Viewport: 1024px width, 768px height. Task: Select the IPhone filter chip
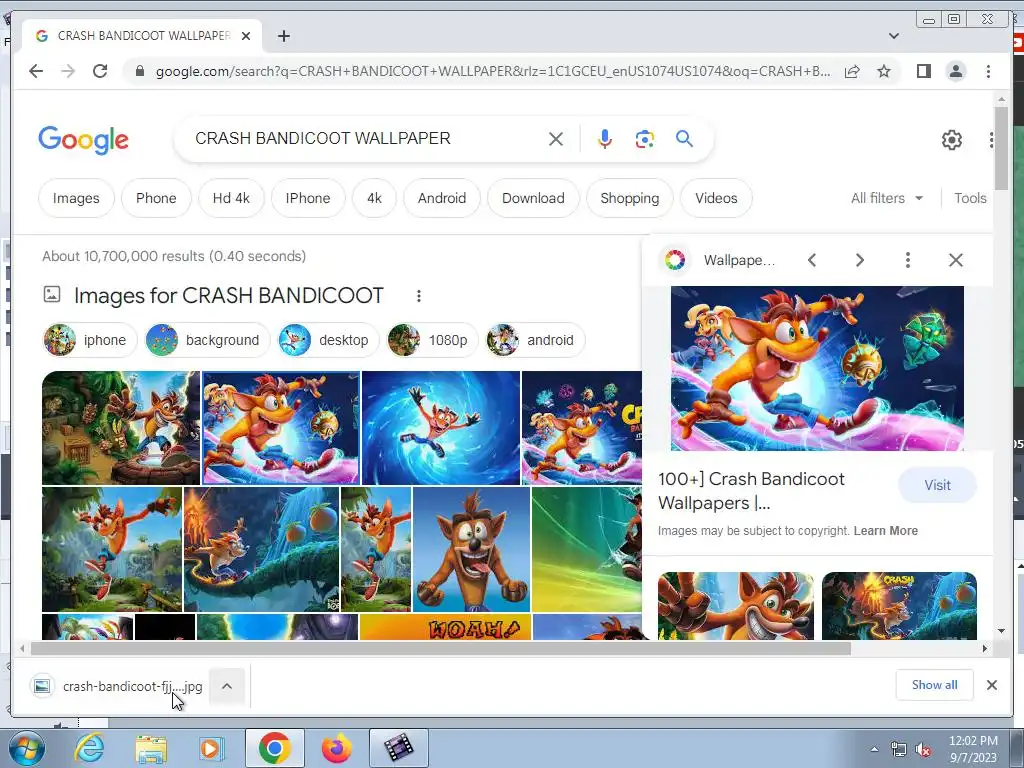click(308, 198)
